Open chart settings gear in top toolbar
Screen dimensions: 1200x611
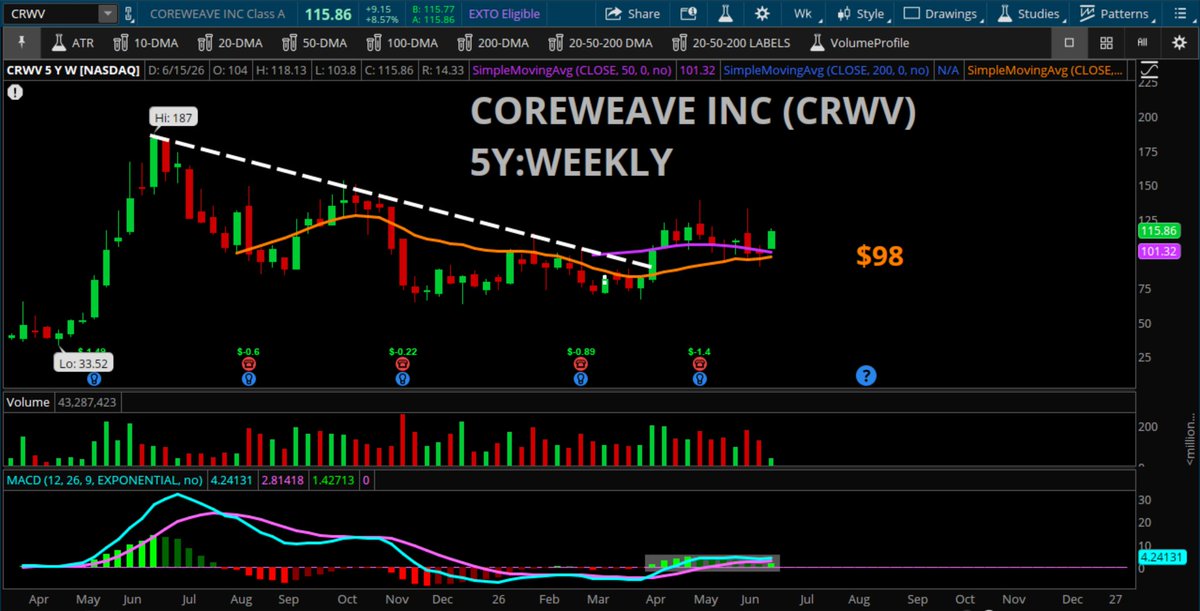(762, 14)
